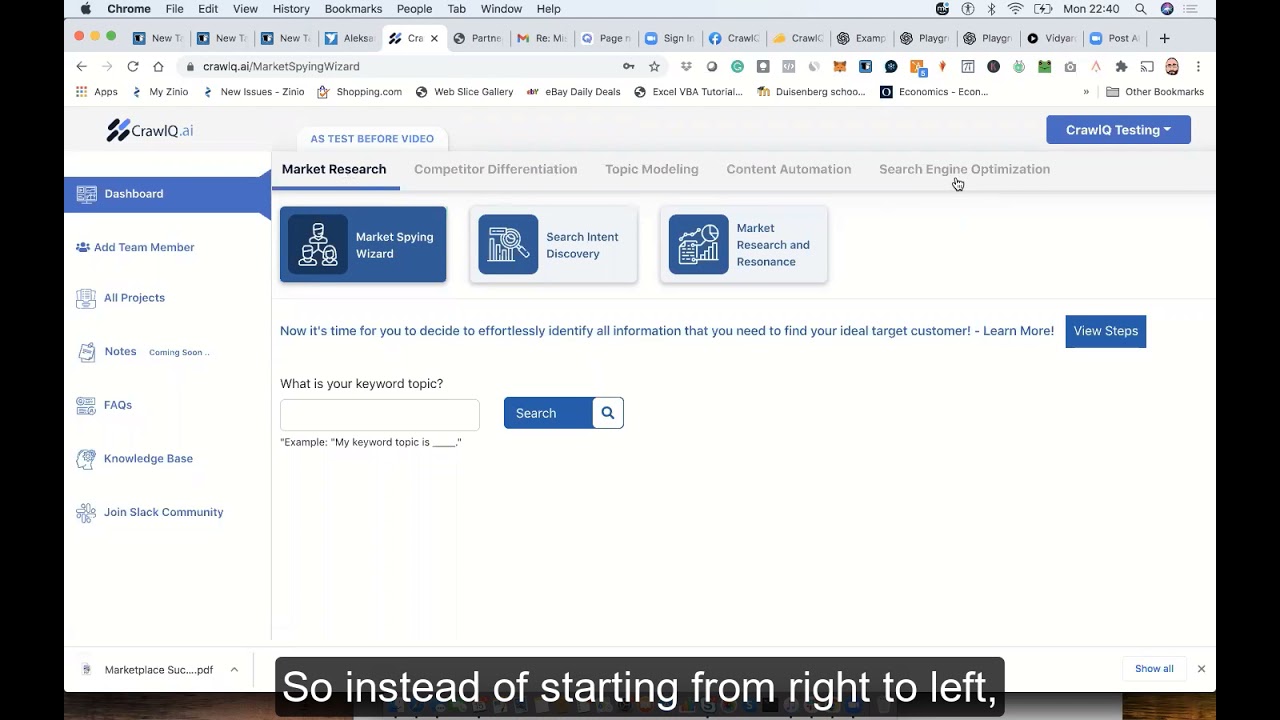This screenshot has height=720, width=1280.
Task: Go back to the previous page
Action: click(81, 66)
